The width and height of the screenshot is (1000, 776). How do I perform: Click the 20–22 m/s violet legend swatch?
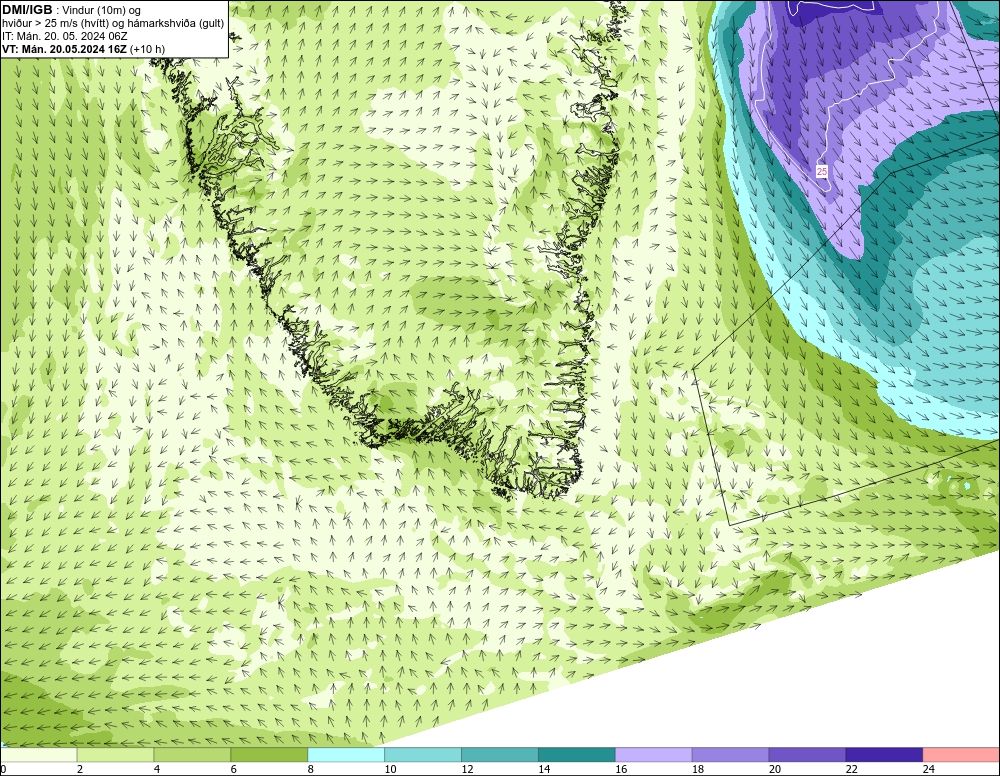[807, 755]
